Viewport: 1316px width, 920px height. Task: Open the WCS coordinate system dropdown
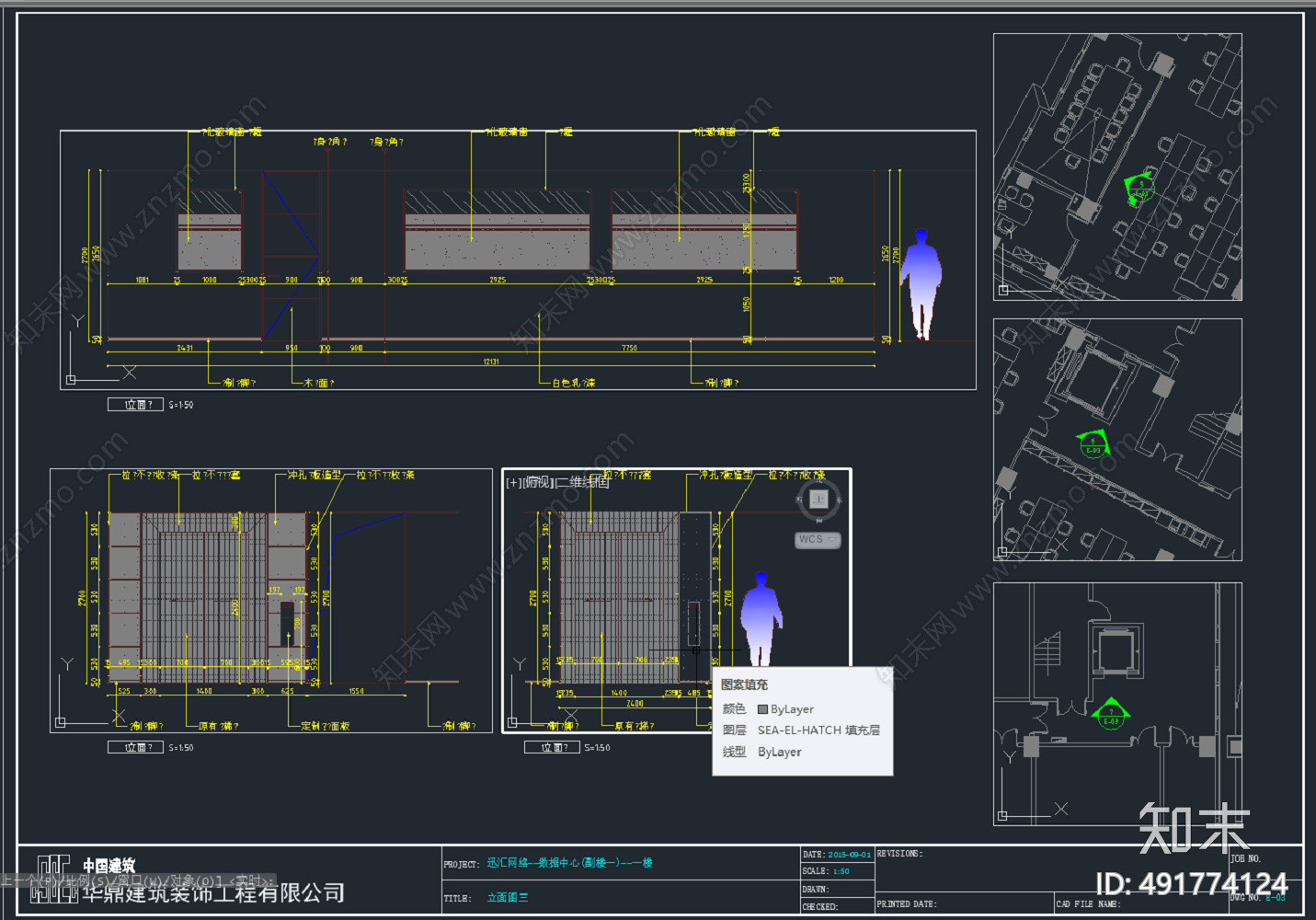pos(818,540)
